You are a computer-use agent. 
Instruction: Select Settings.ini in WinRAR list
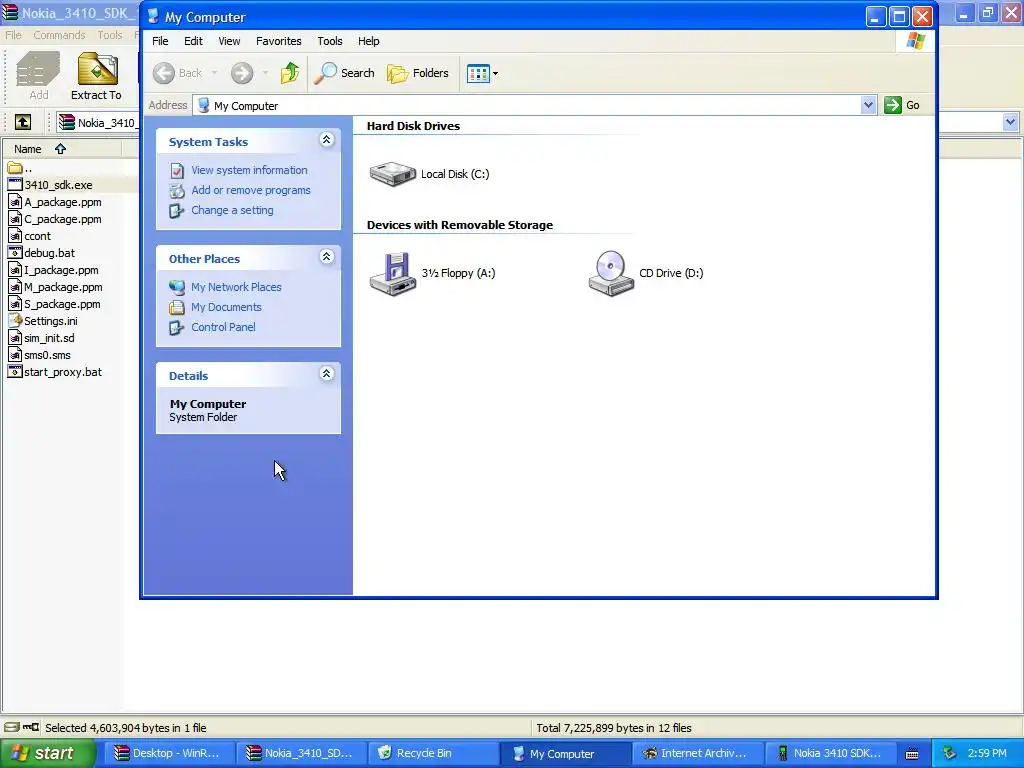(x=43, y=321)
